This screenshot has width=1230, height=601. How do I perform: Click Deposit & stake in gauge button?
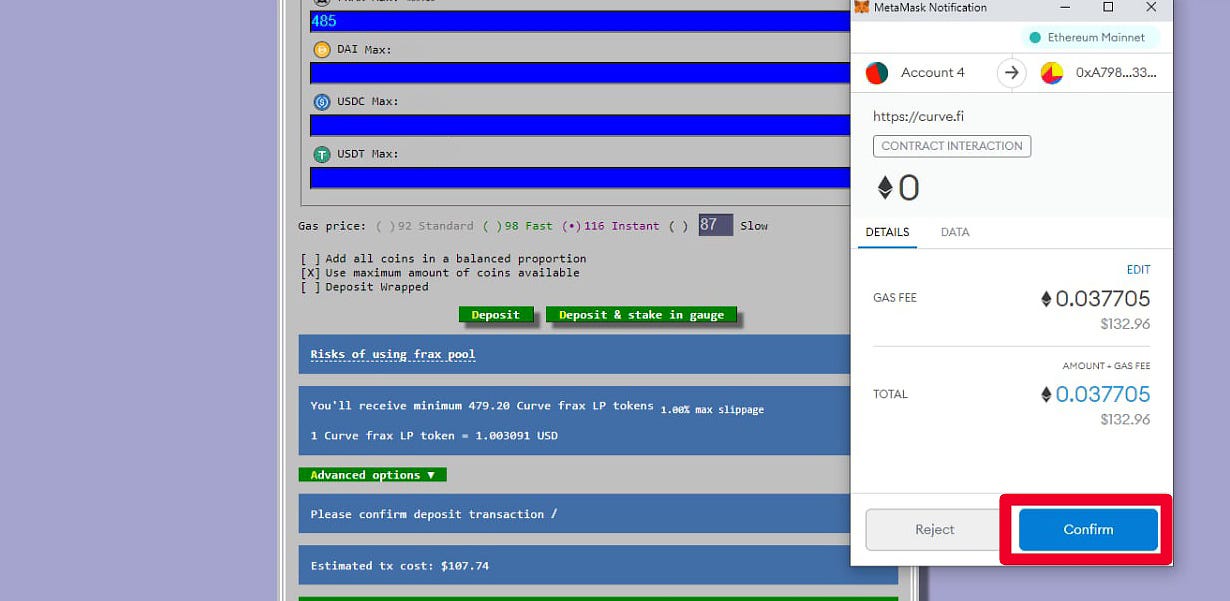click(641, 315)
